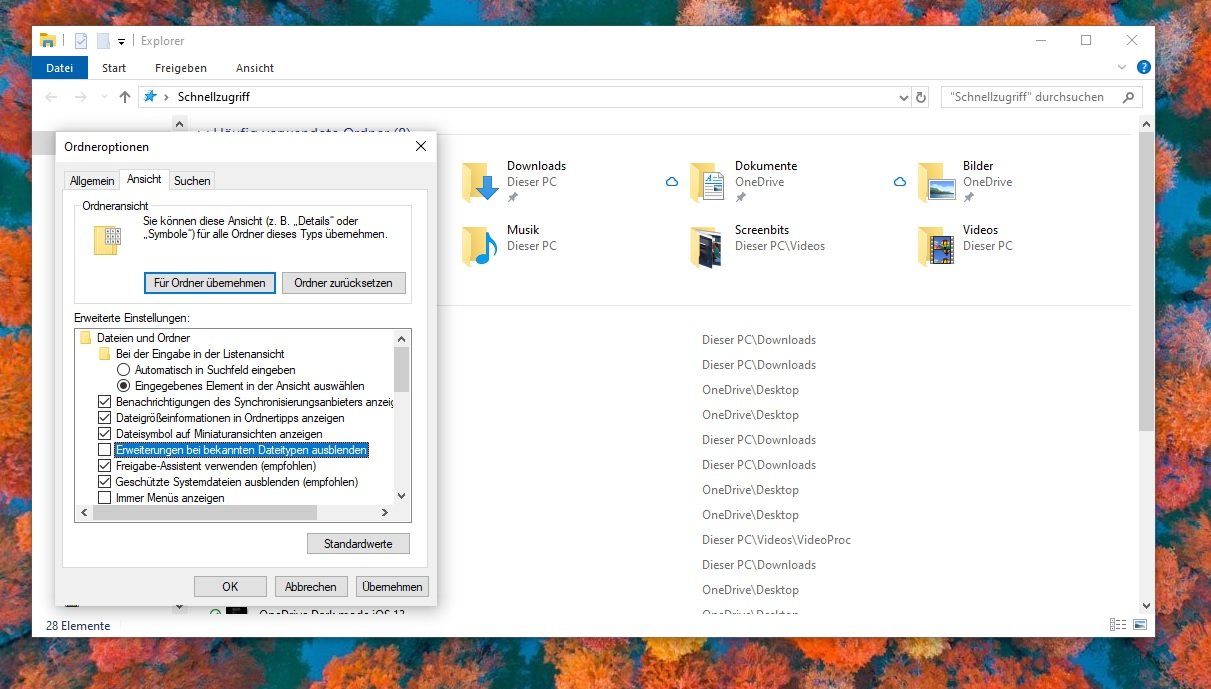Go back with the left arrow
This screenshot has height=689, width=1211.
point(52,97)
